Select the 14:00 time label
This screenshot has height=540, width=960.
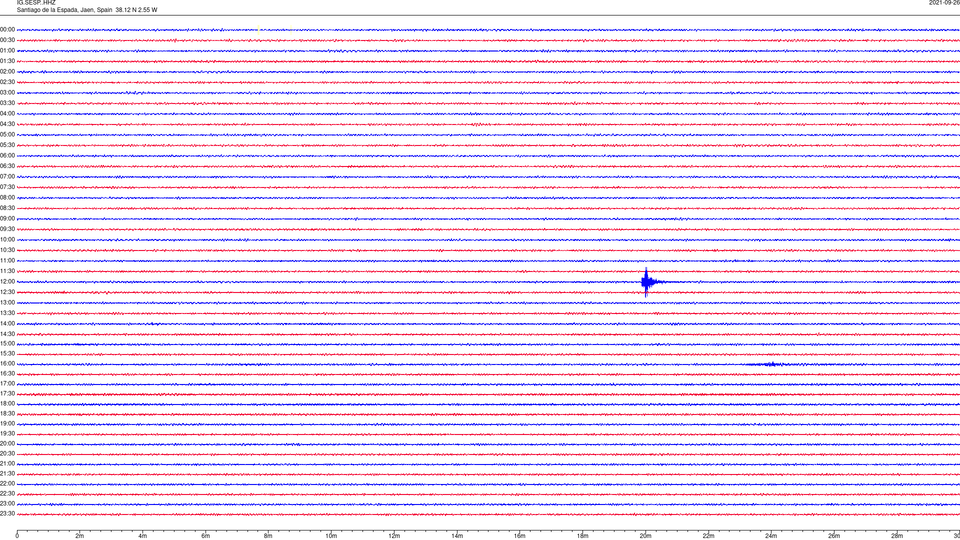coord(7,323)
